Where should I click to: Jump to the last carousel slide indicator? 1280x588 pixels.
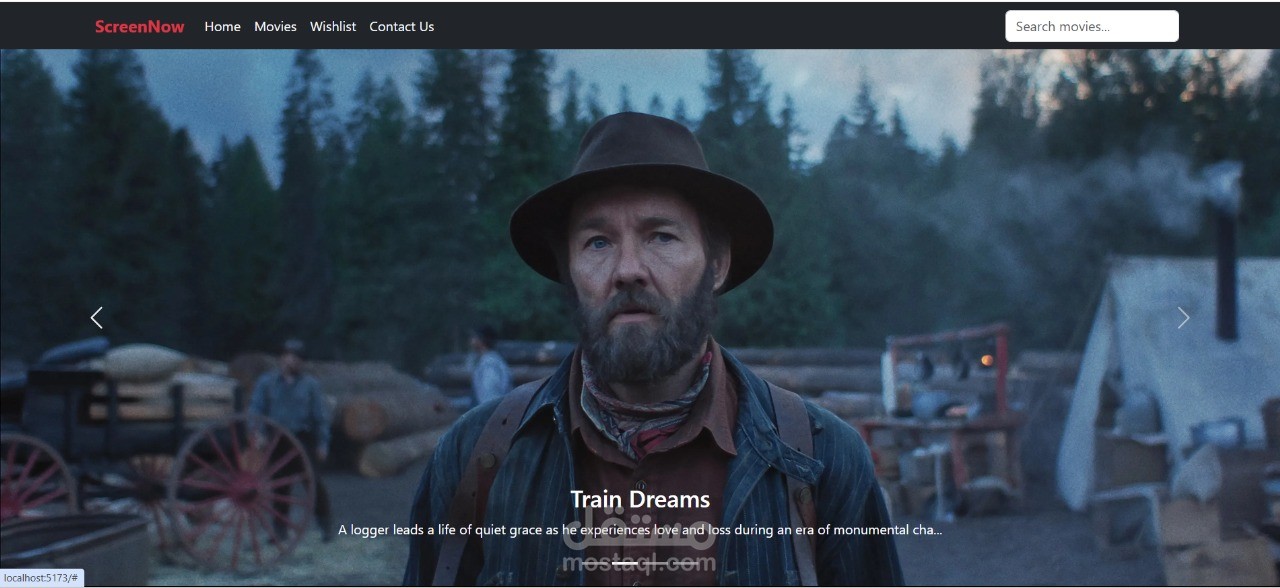pyautogui.click(x=685, y=563)
